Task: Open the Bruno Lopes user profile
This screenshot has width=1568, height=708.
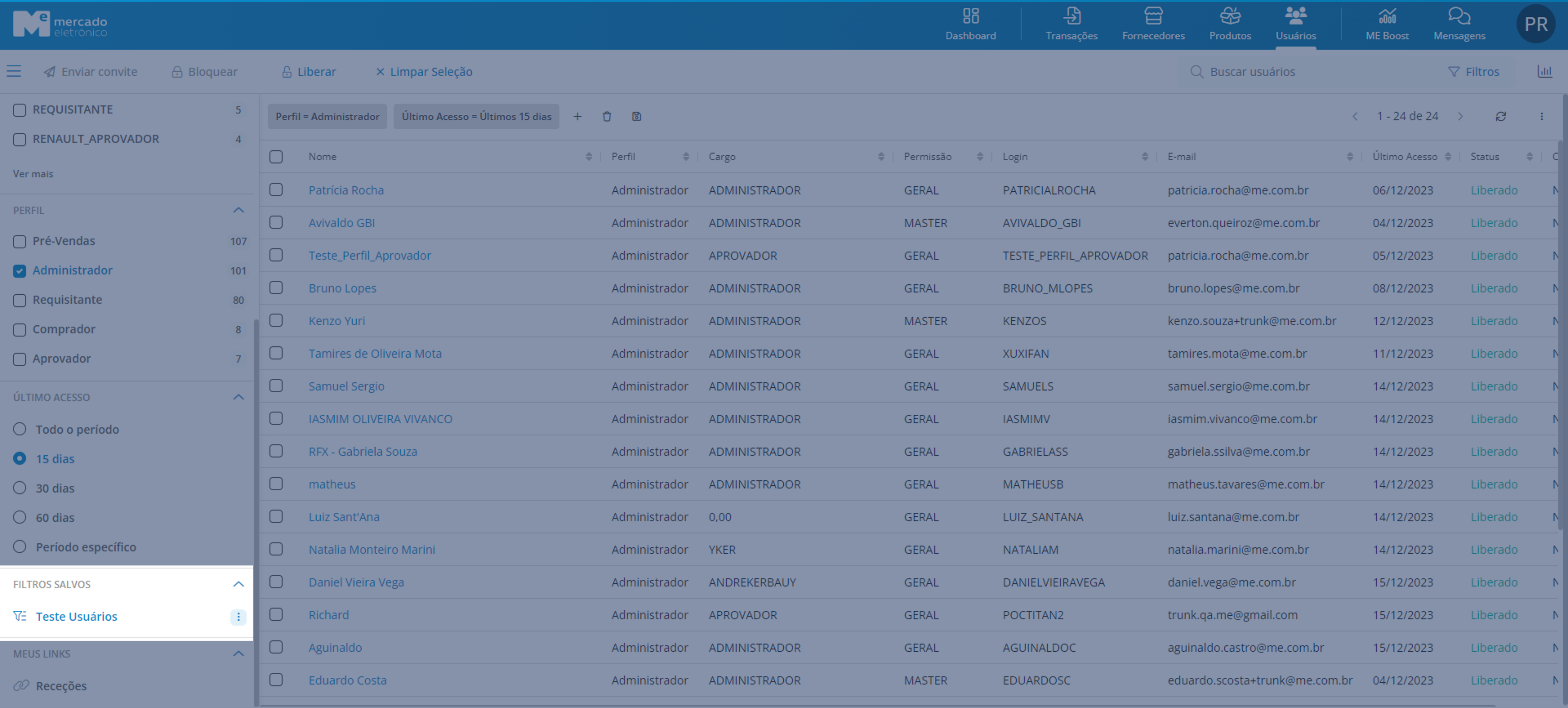Action: coord(342,288)
